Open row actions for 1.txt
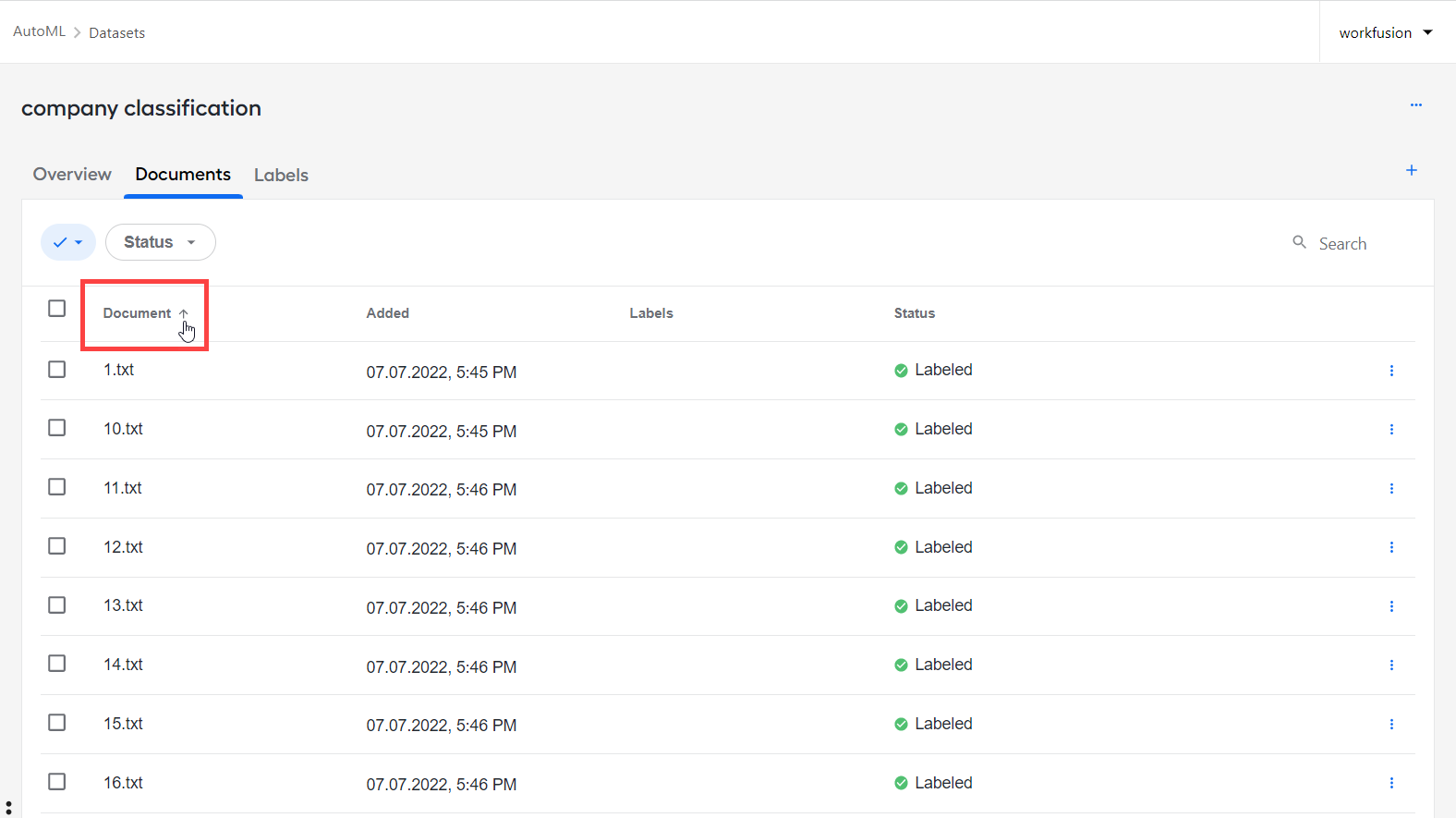 tap(1391, 371)
